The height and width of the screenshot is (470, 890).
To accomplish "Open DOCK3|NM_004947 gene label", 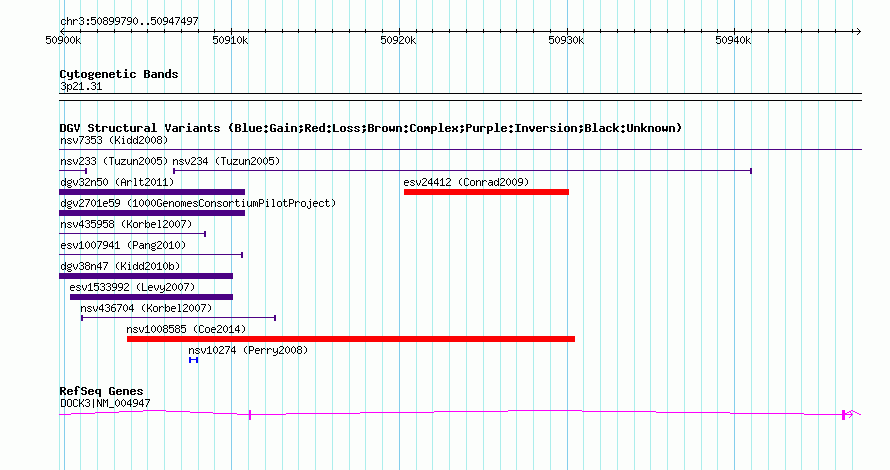I will coord(105,404).
